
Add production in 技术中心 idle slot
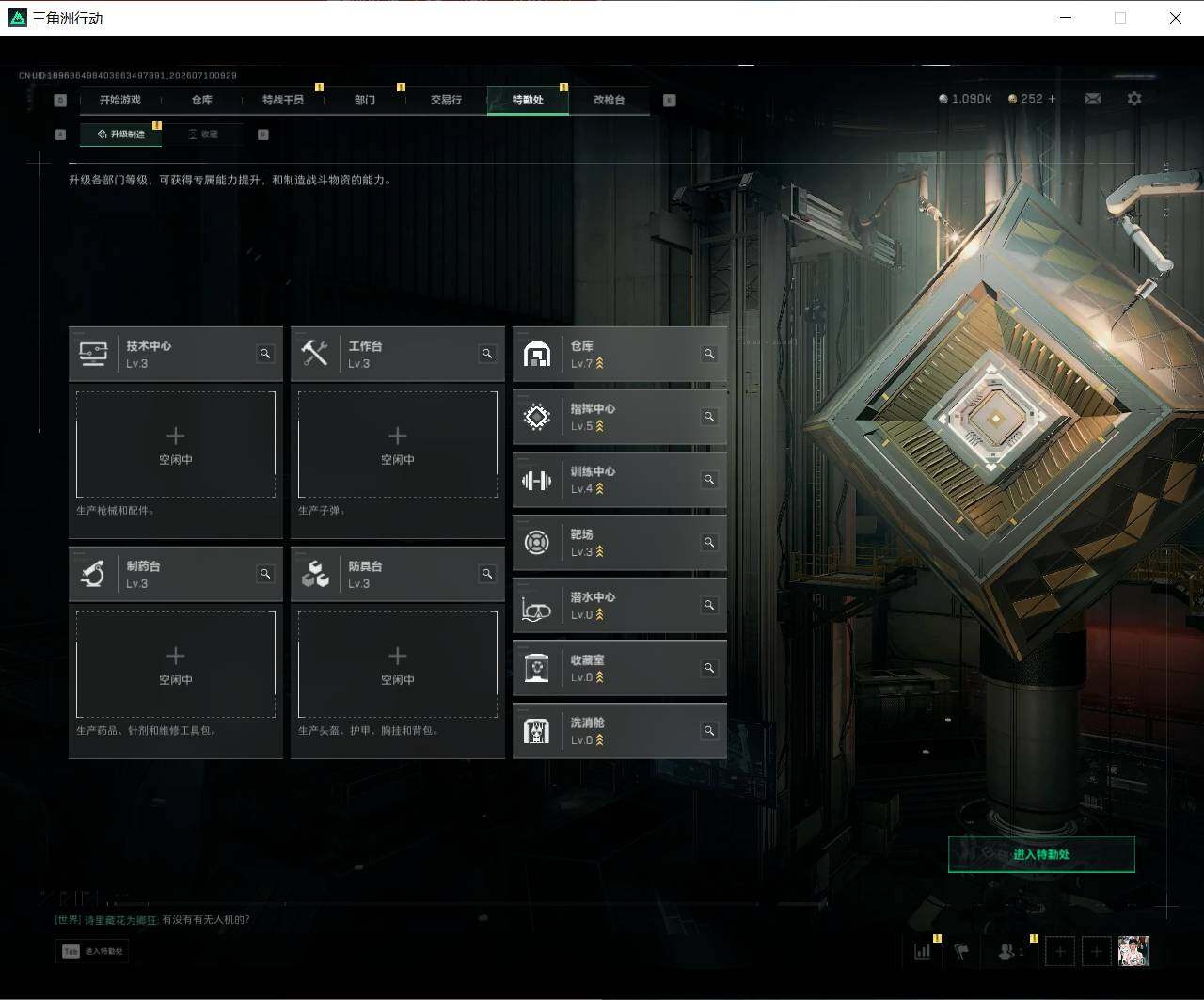click(176, 444)
